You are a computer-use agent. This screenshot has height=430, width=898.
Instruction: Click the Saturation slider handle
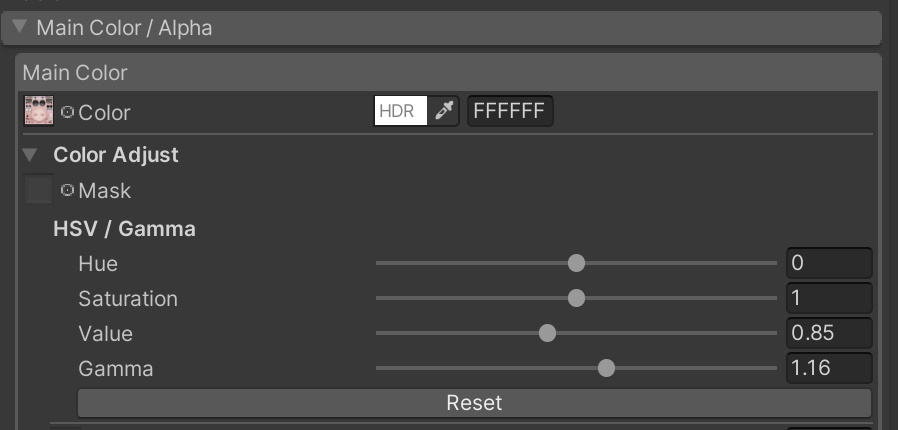[x=576, y=298]
